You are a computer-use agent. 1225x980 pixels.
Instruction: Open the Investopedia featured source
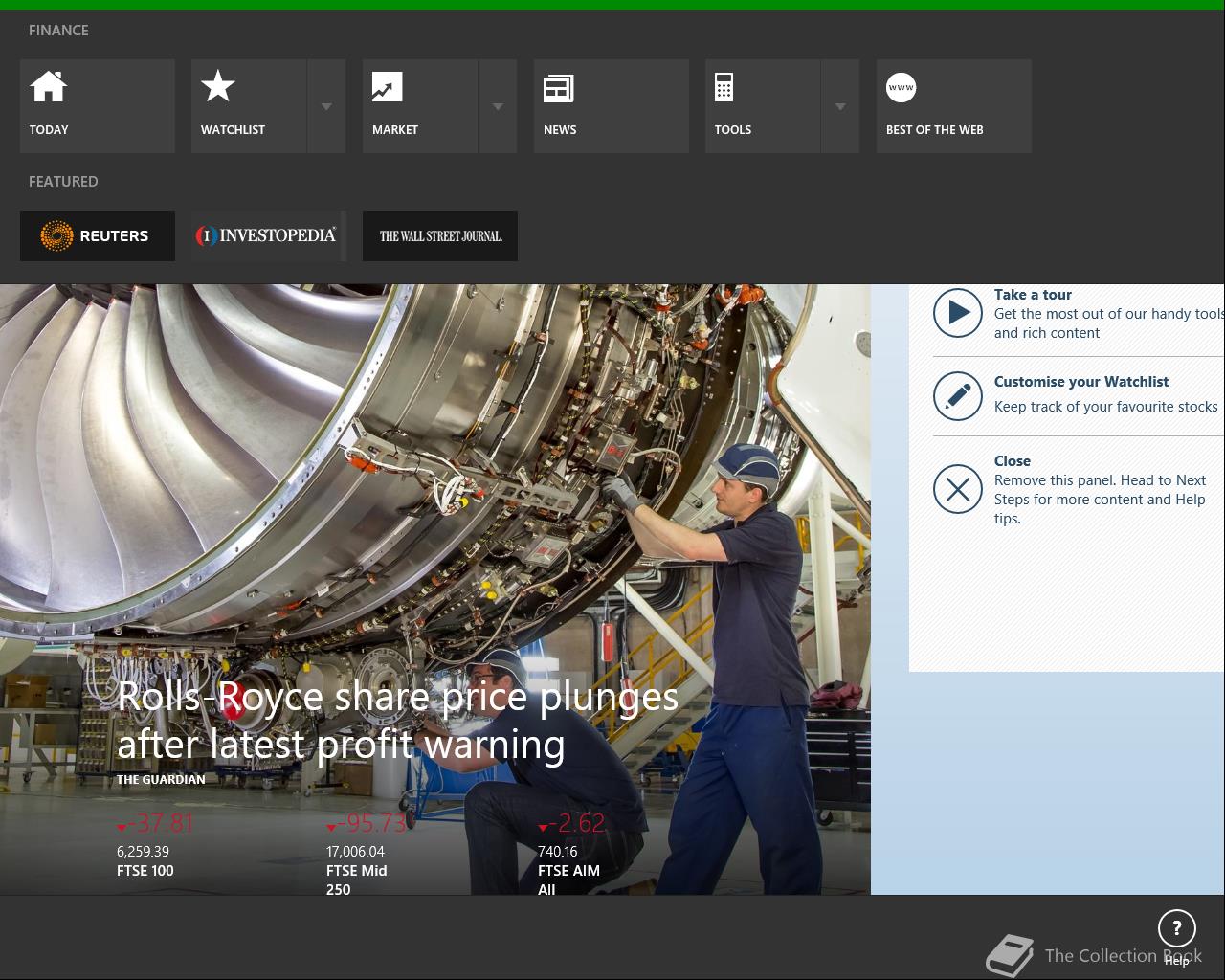point(268,235)
